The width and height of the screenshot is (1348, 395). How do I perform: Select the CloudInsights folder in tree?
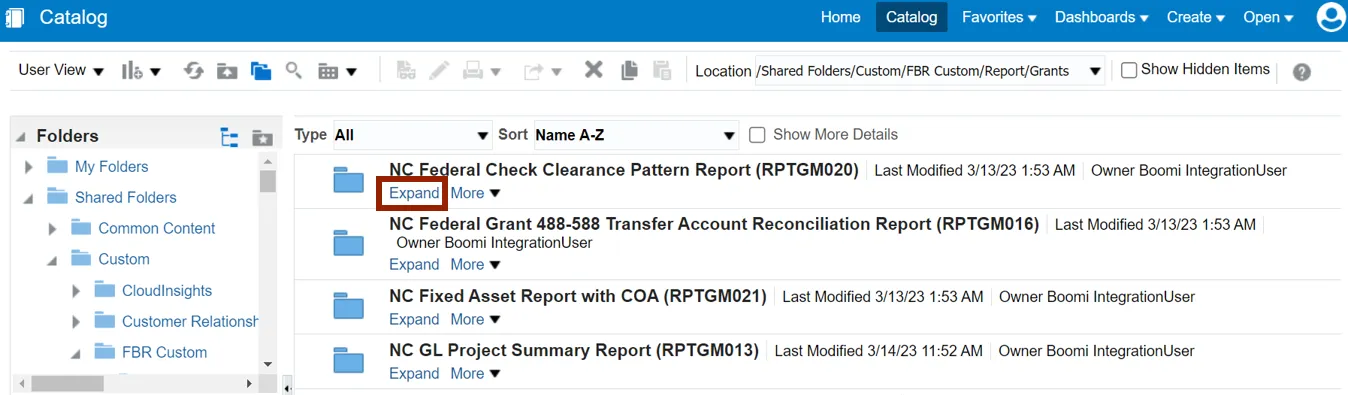click(x=167, y=290)
